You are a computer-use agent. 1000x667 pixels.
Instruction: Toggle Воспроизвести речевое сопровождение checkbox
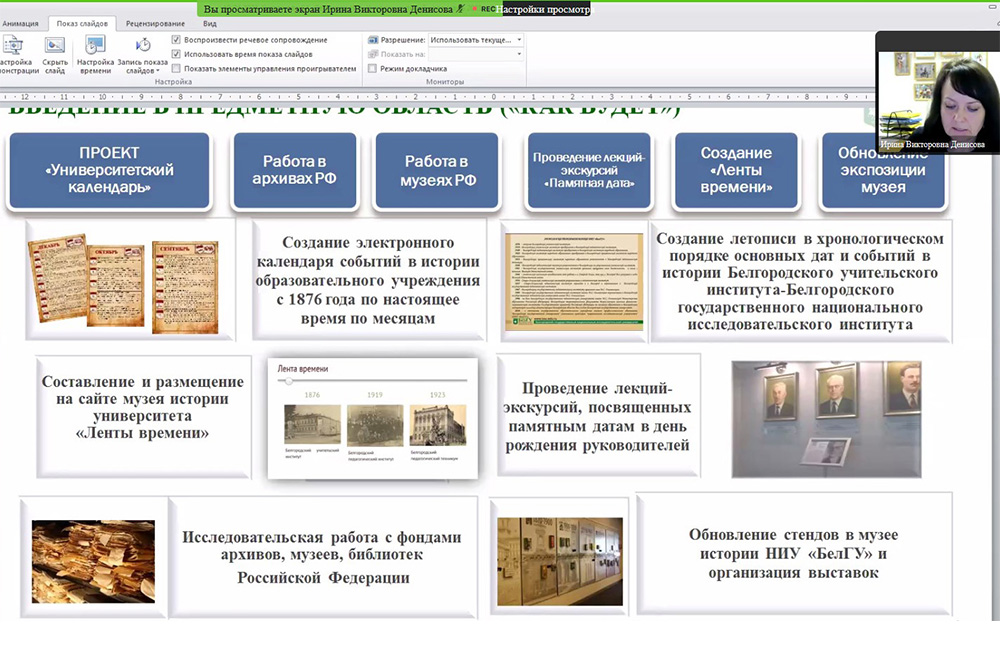pos(176,40)
